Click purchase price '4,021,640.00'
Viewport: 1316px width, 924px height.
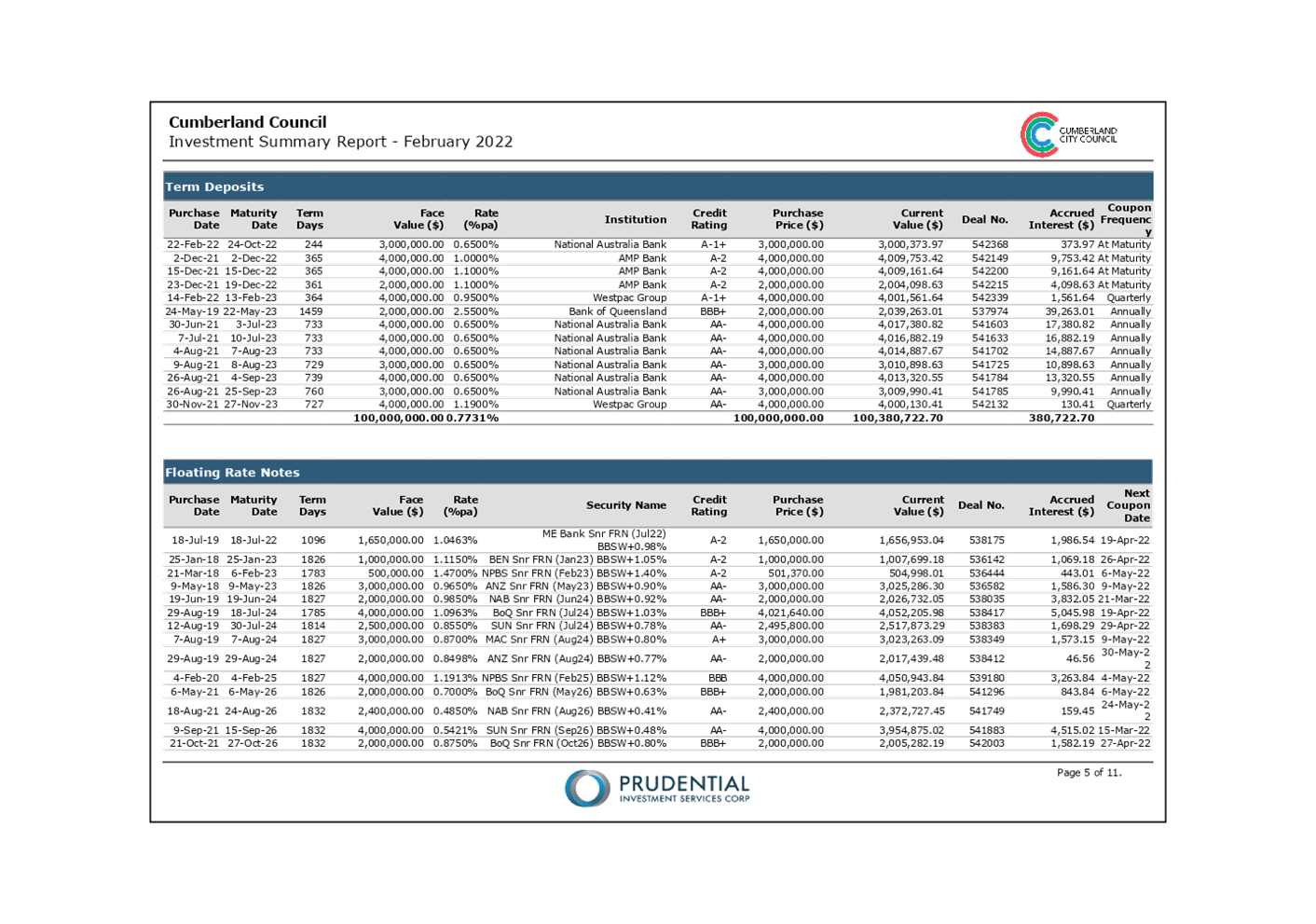click(790, 613)
